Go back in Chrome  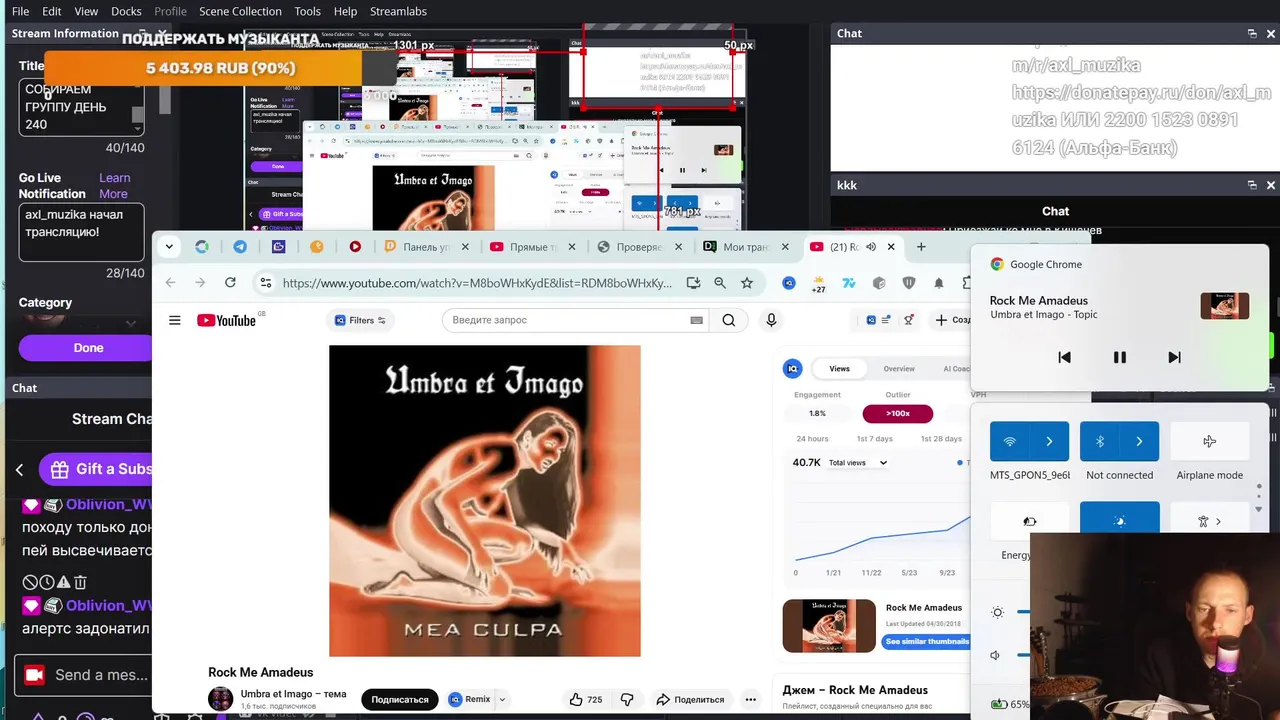170,283
